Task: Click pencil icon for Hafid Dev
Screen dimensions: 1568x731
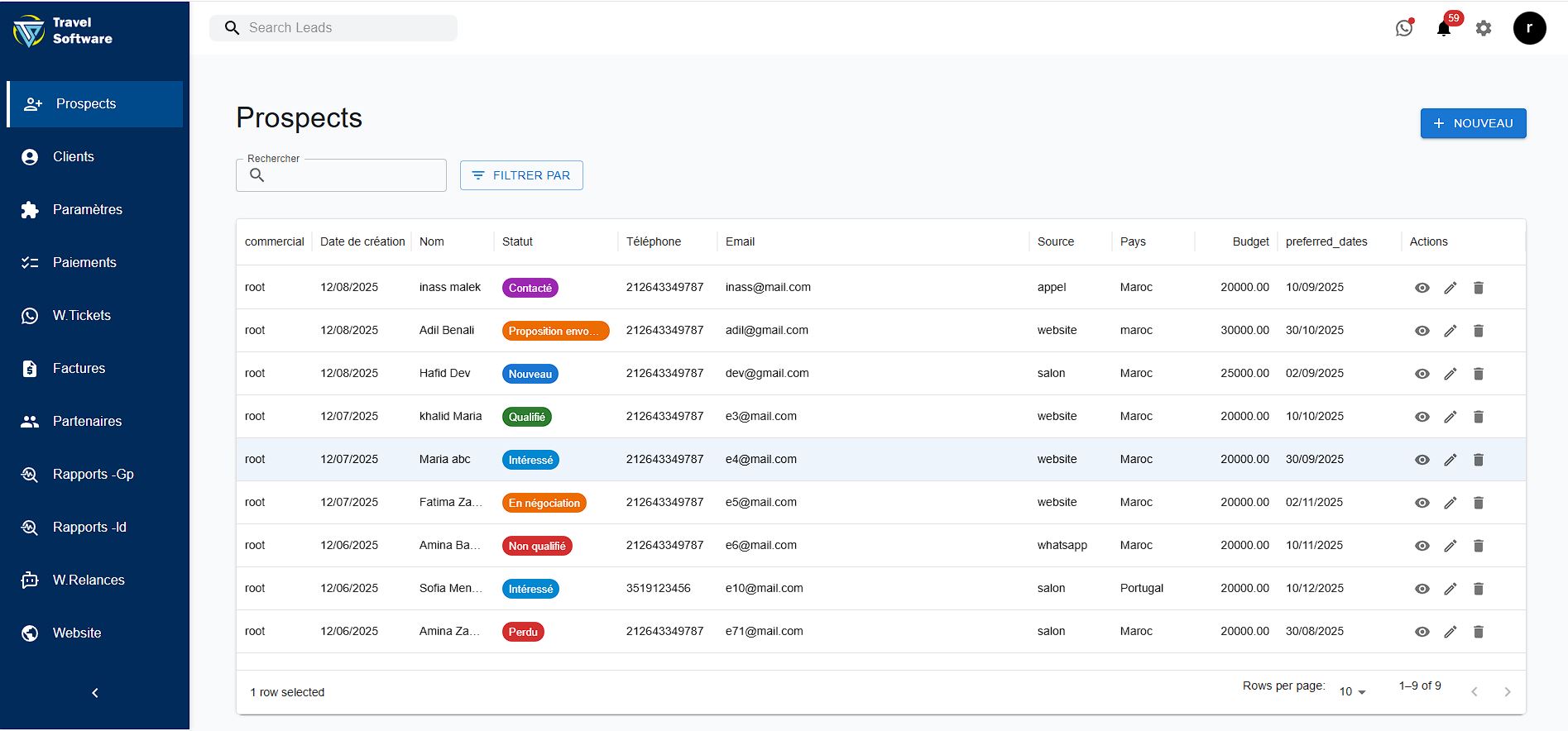Action: click(1451, 374)
